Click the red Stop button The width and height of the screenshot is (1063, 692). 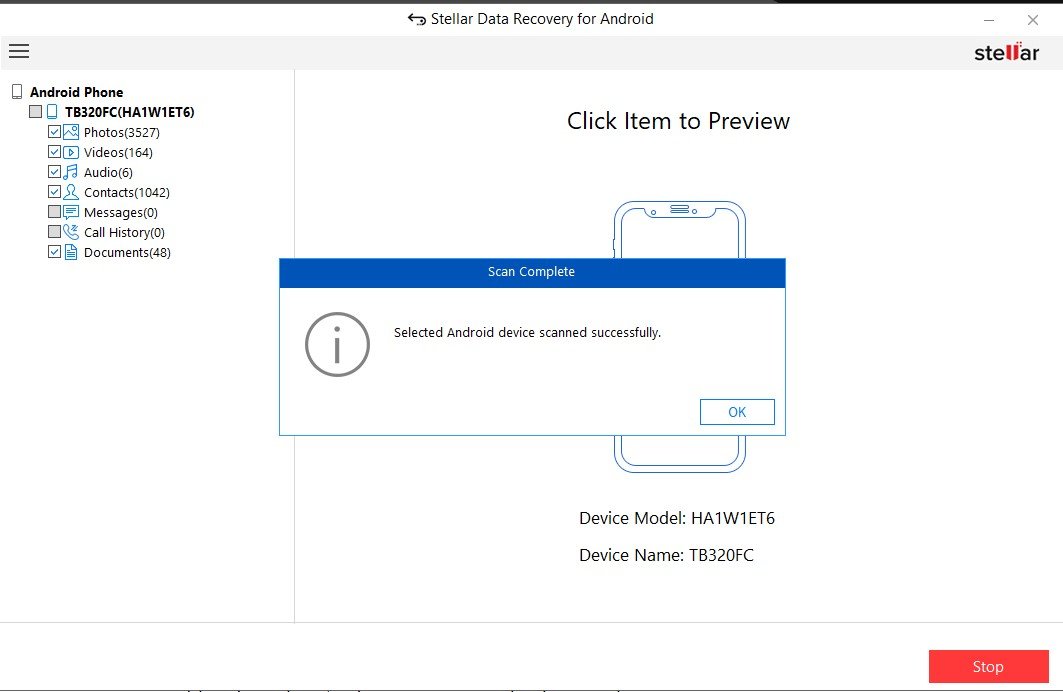(988, 666)
